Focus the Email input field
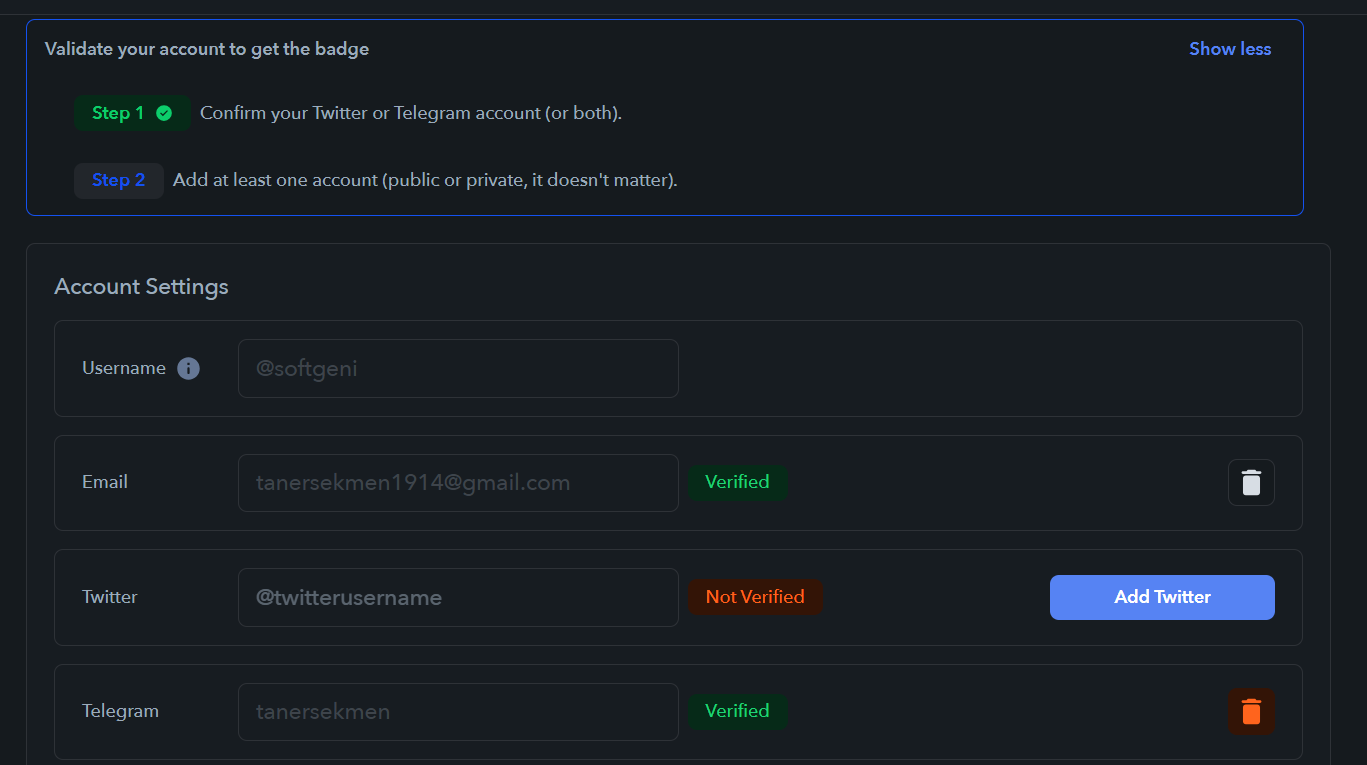This screenshot has width=1367, height=765. (458, 483)
